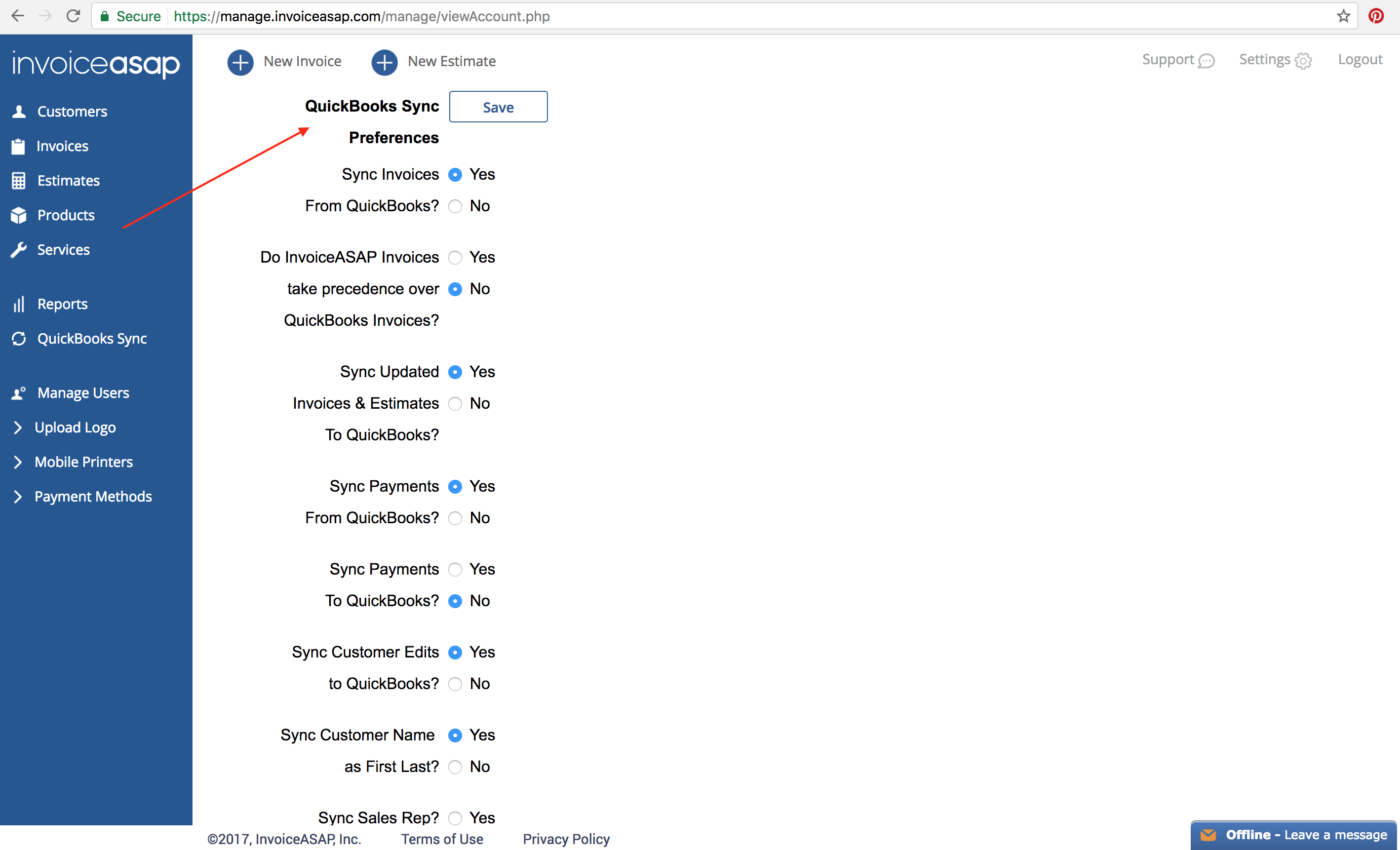Screen dimensions: 1400x850
Task: Select Yes for Sync Payments From QuickBooks
Action: (455, 487)
